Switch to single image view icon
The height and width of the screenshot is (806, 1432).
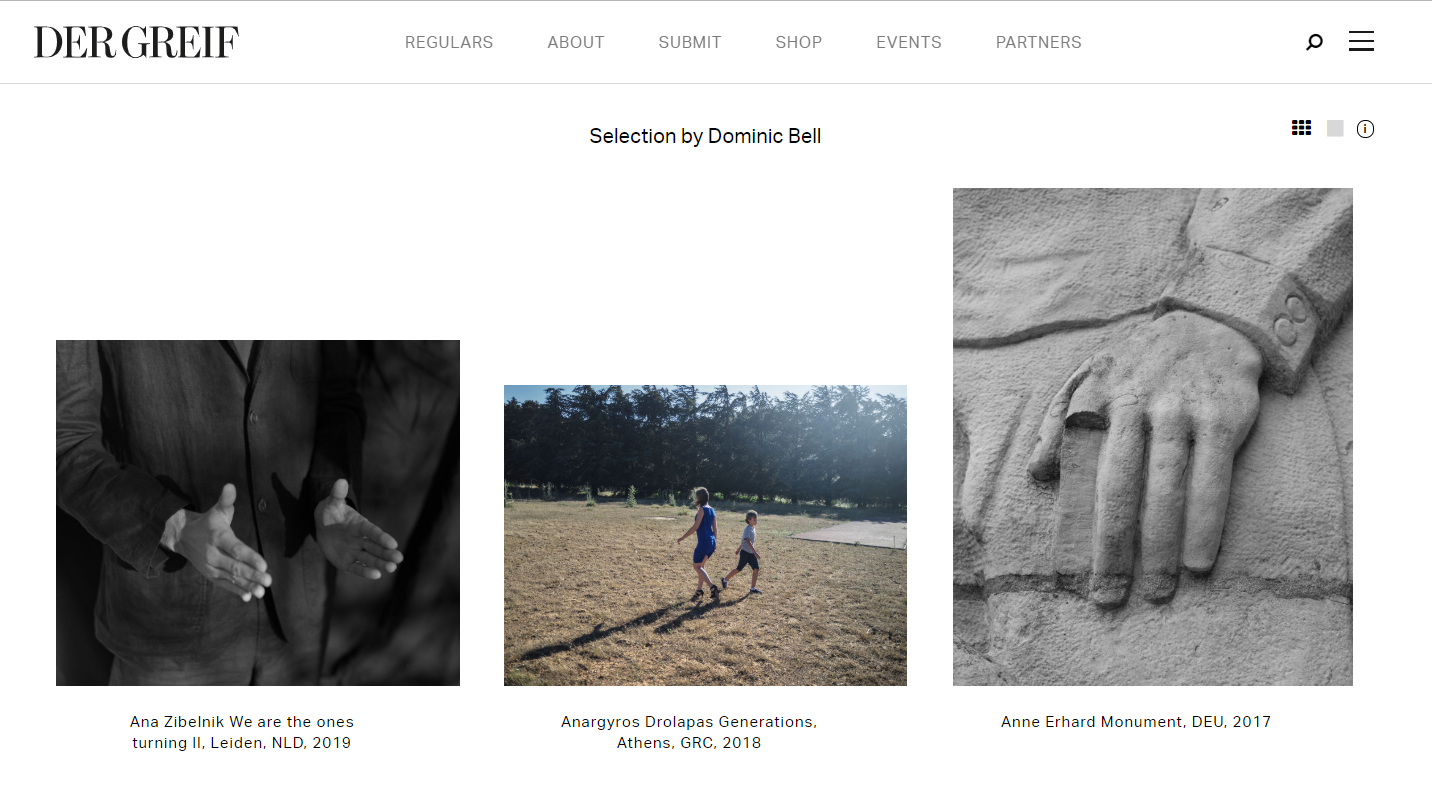[x=1335, y=128]
